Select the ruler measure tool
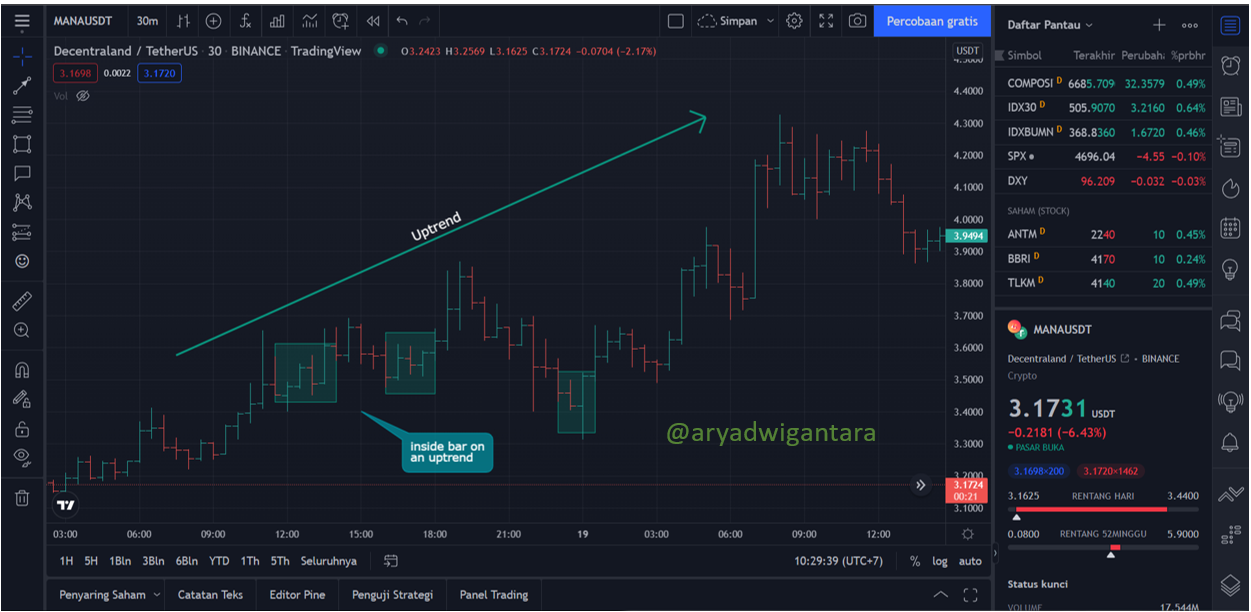This screenshot has width=1251, height=612. pyautogui.click(x=22, y=300)
